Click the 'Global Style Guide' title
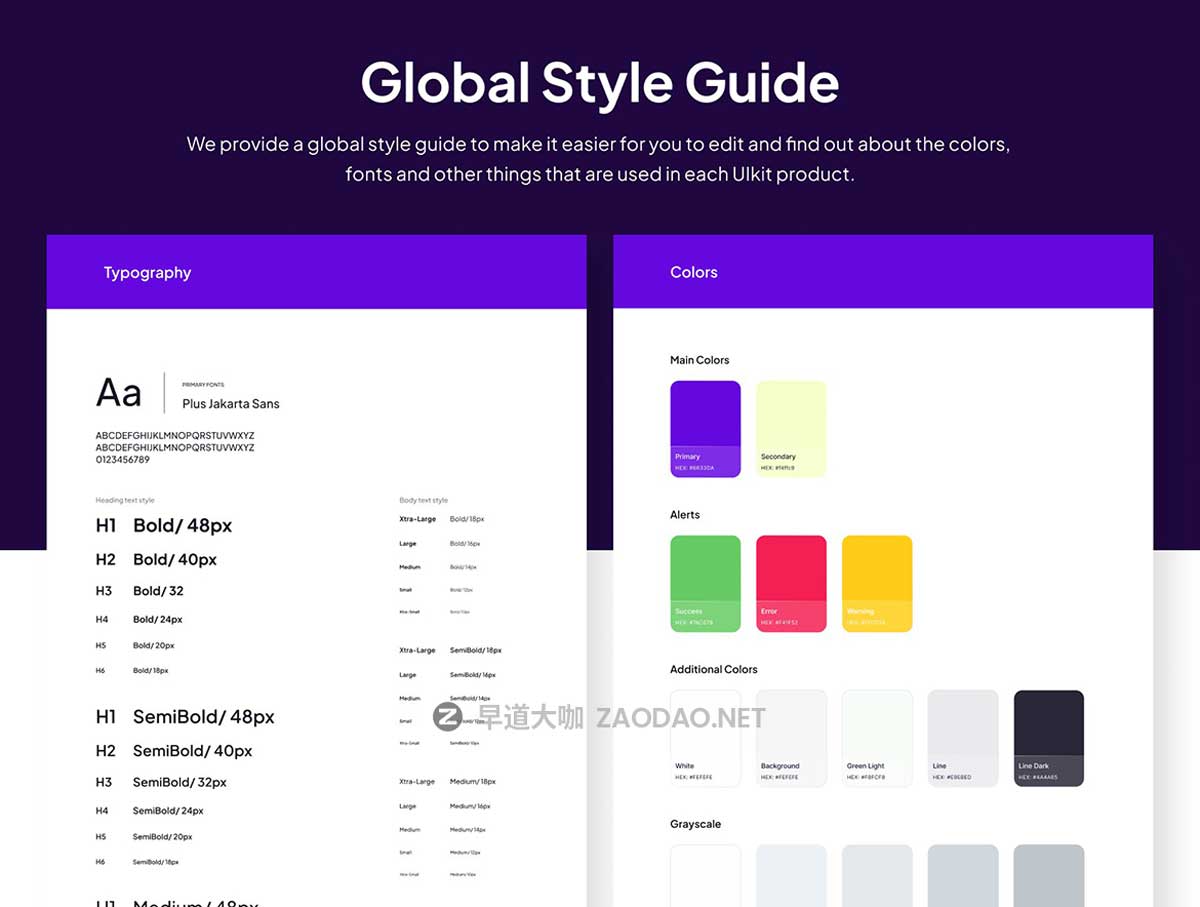1200x907 pixels. [600, 82]
